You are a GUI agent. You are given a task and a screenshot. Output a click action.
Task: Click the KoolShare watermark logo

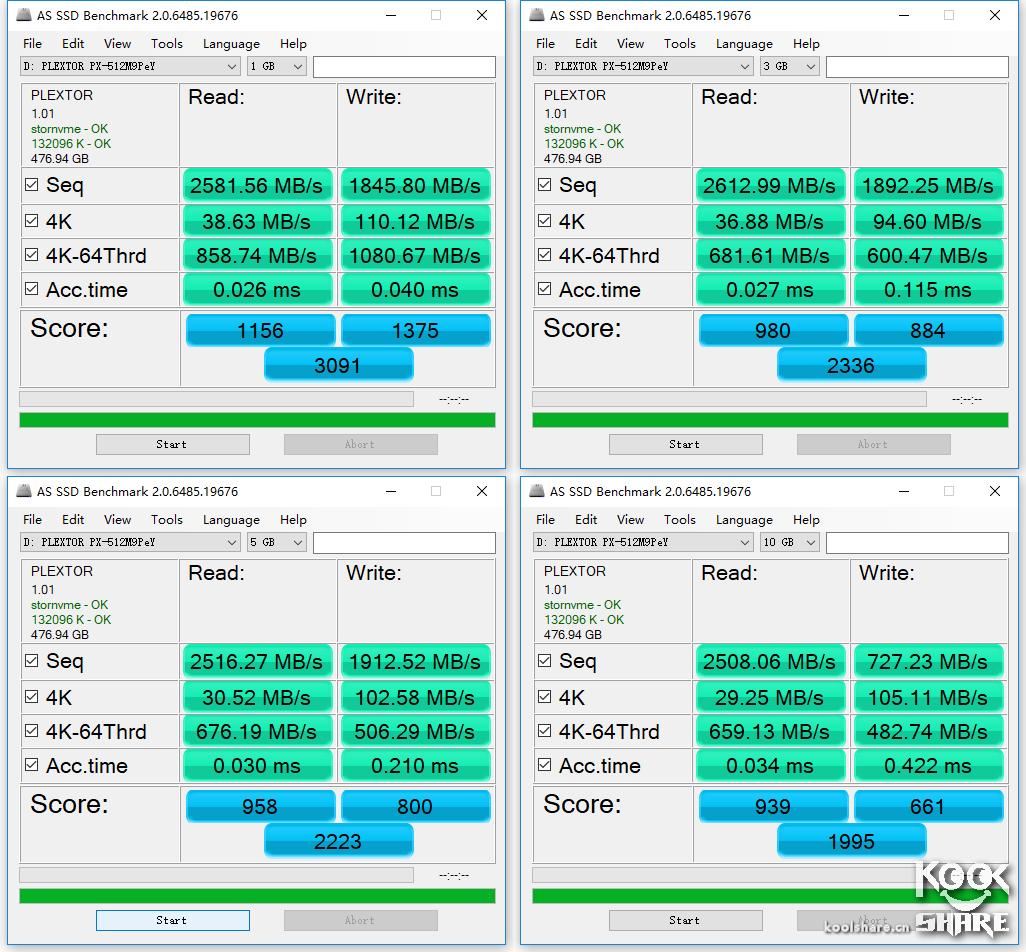pyautogui.click(x=964, y=898)
